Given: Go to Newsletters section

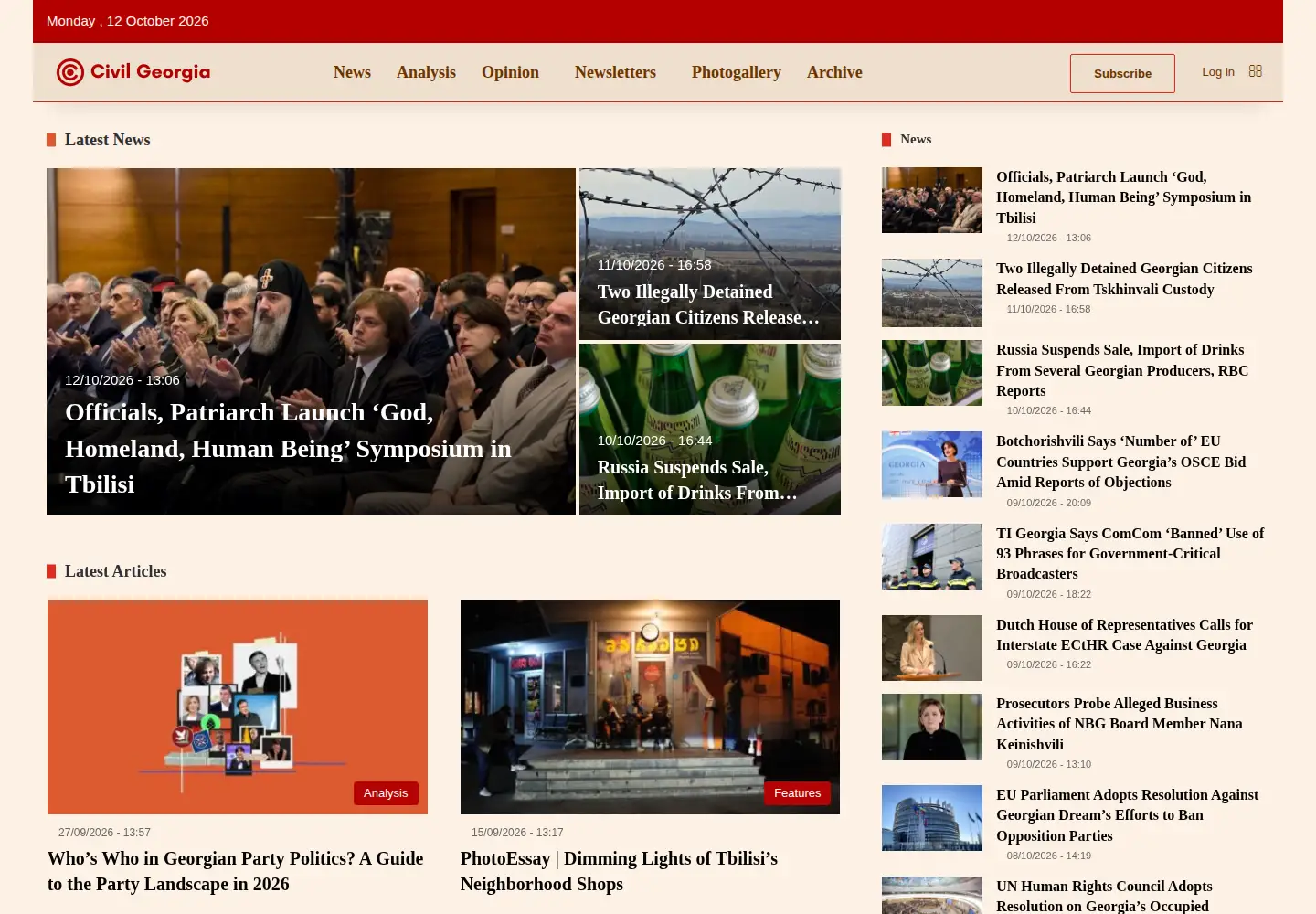Looking at the screenshot, I should [615, 72].
